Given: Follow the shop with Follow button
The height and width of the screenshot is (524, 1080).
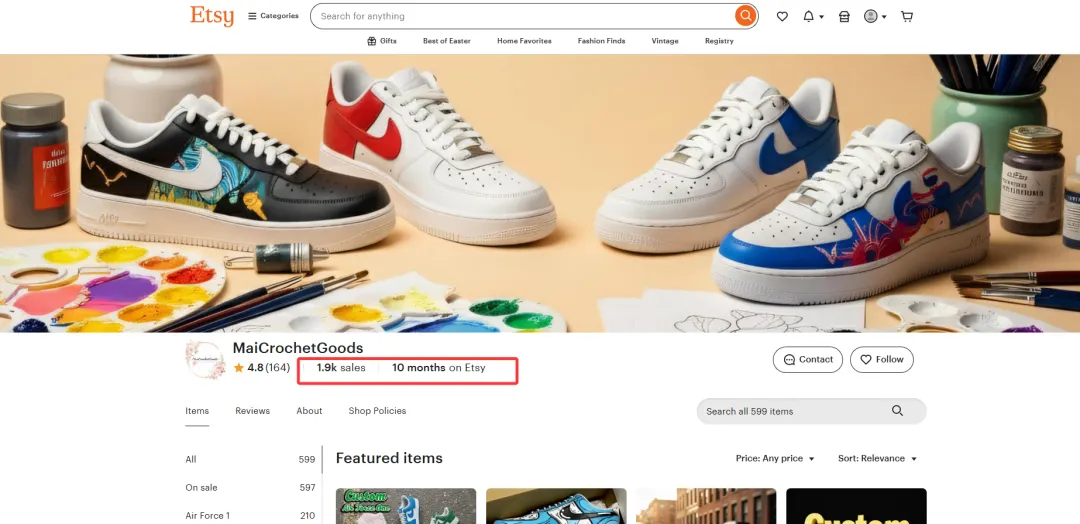Looking at the screenshot, I should tap(882, 359).
